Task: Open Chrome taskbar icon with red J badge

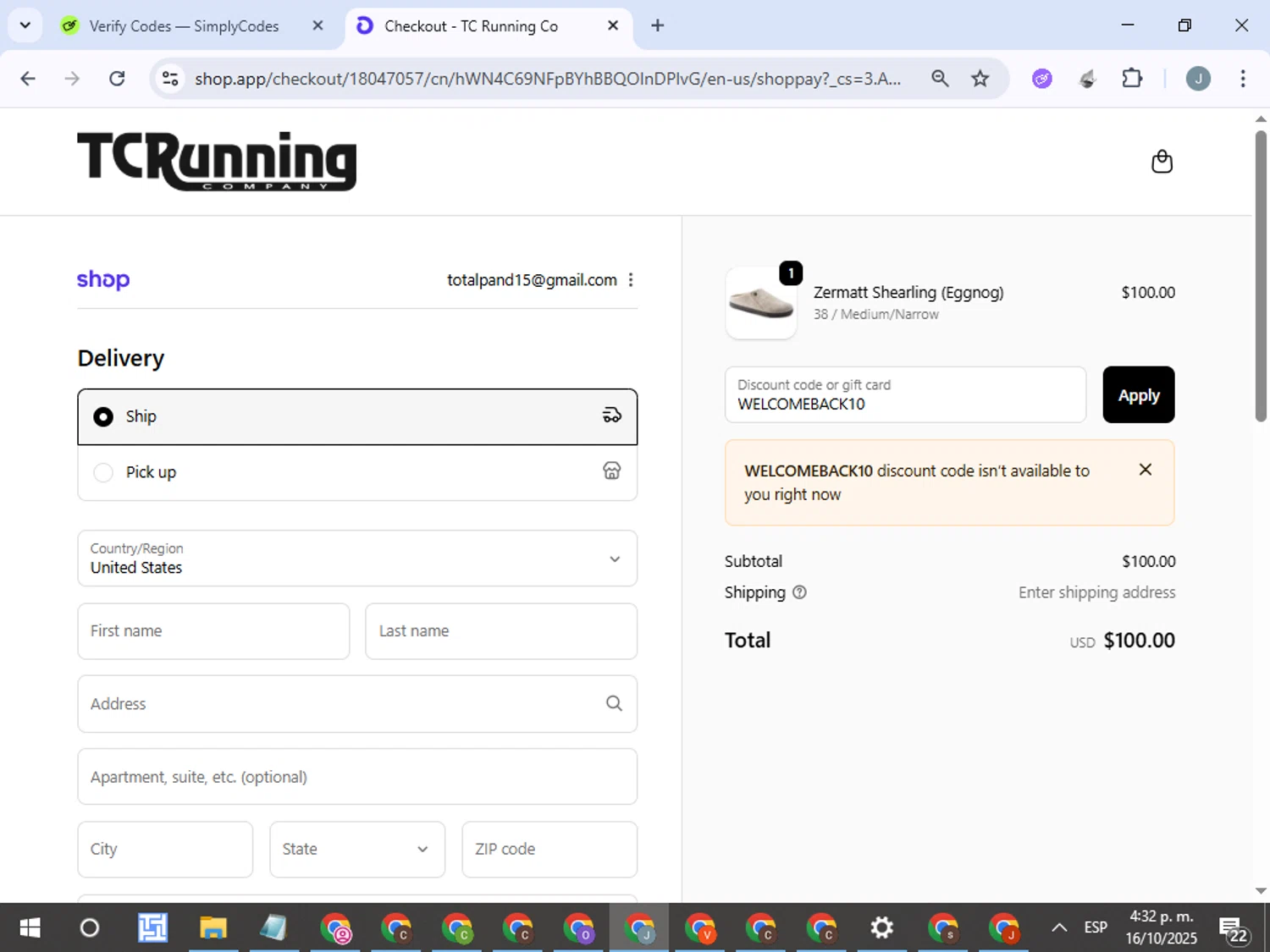Action: (x=1004, y=928)
